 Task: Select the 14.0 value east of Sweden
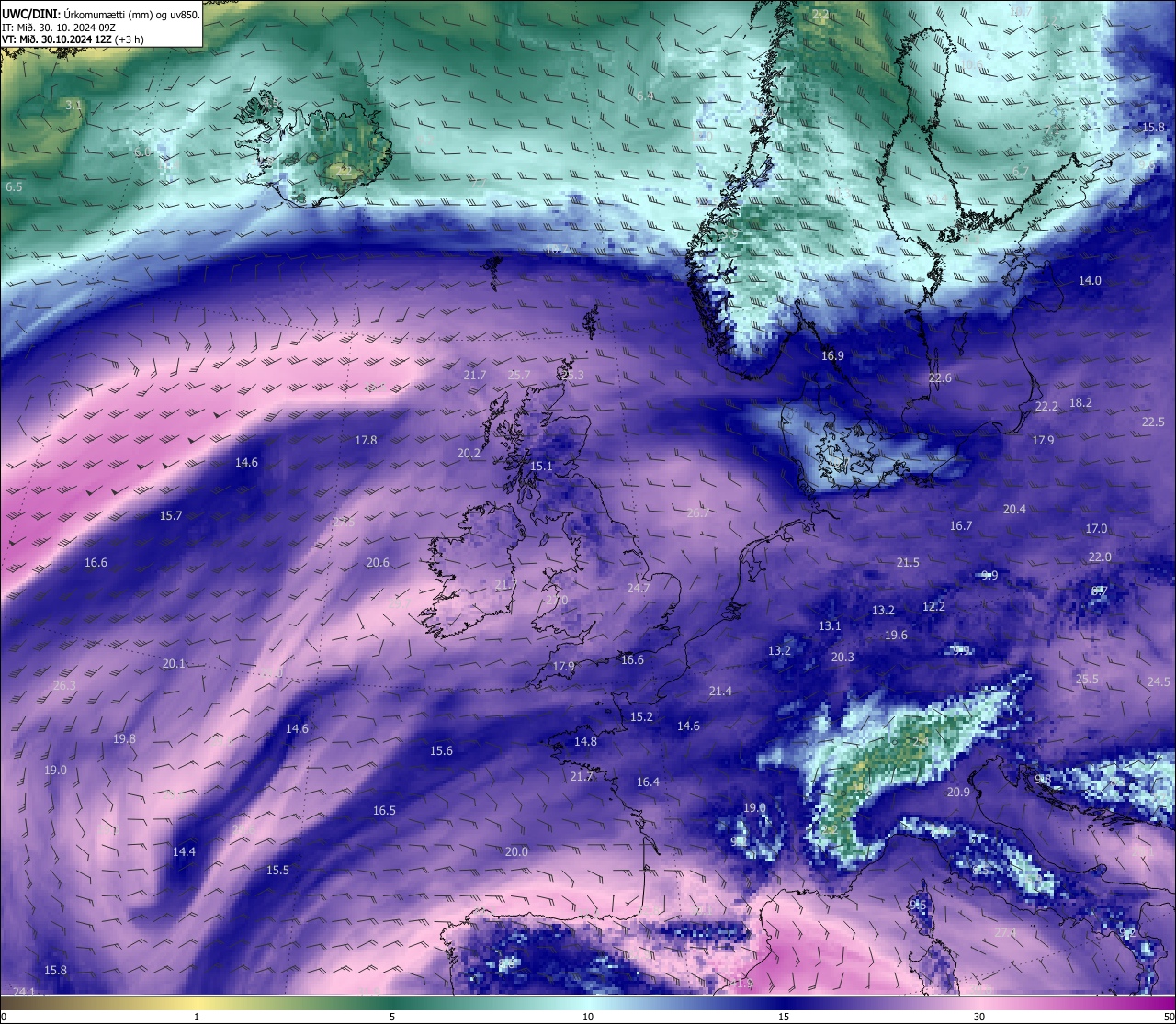(1090, 280)
